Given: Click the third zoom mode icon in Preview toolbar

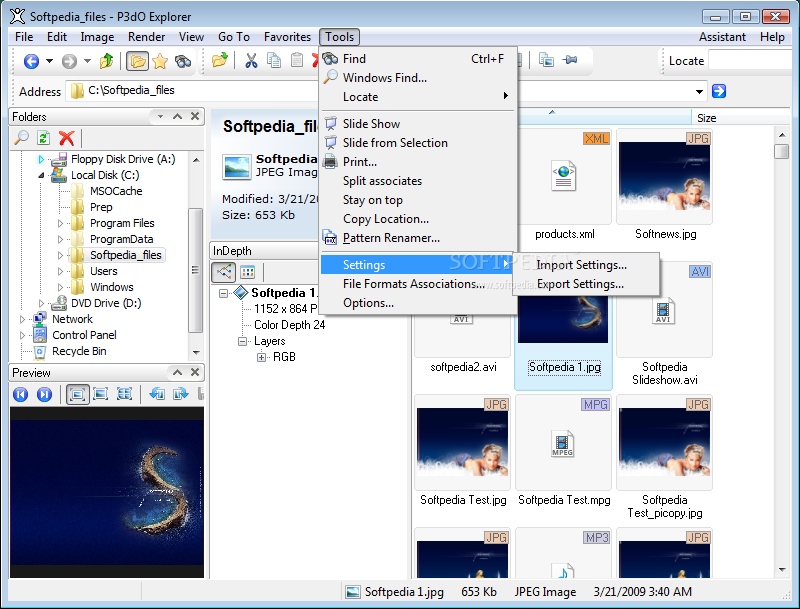Looking at the screenshot, I should point(124,394).
